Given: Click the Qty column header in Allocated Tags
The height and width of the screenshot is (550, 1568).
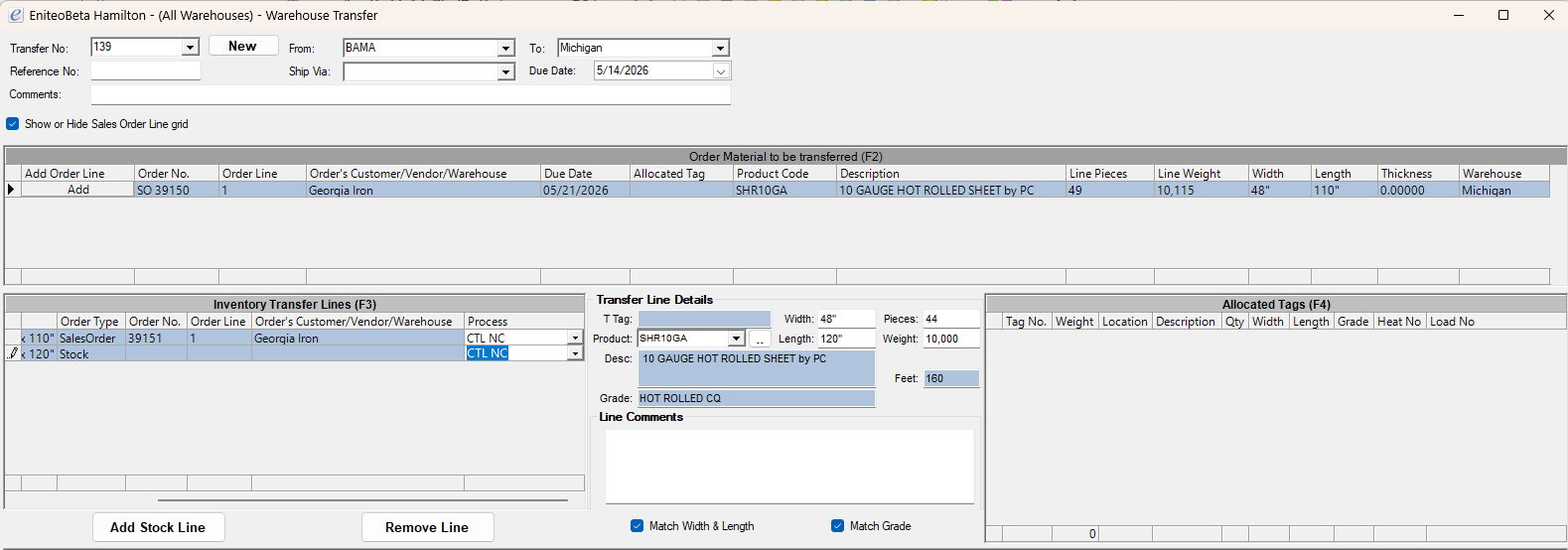Looking at the screenshot, I should tap(1234, 321).
